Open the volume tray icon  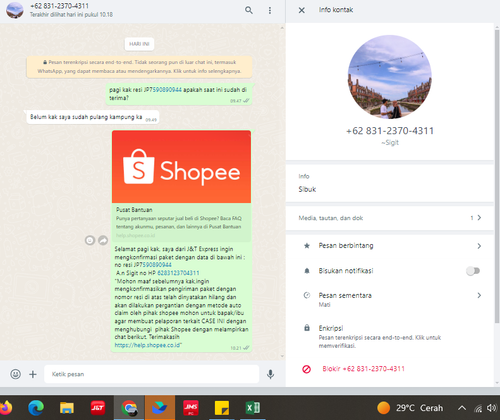pos(491,408)
